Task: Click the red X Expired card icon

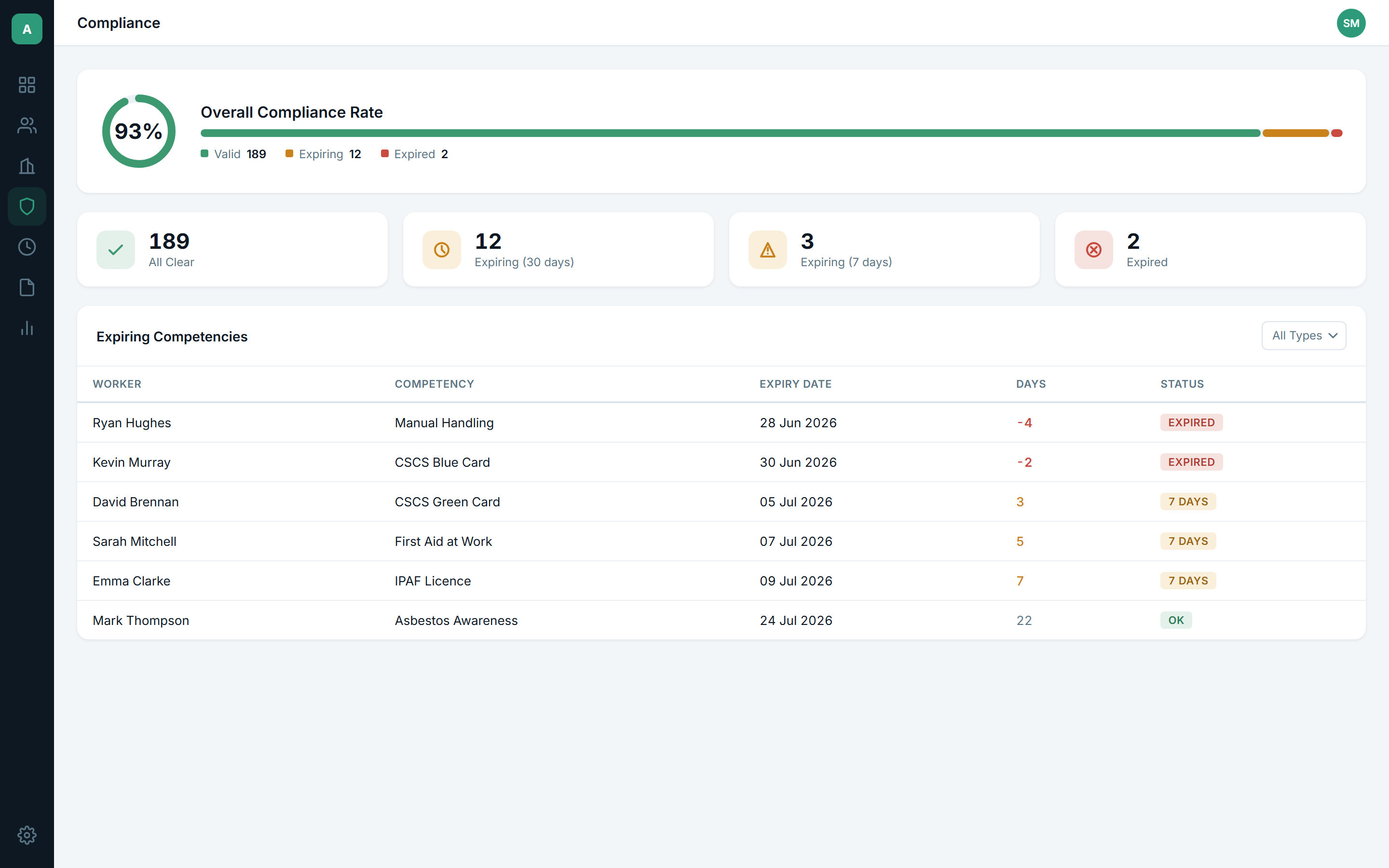Action: pyautogui.click(x=1093, y=250)
